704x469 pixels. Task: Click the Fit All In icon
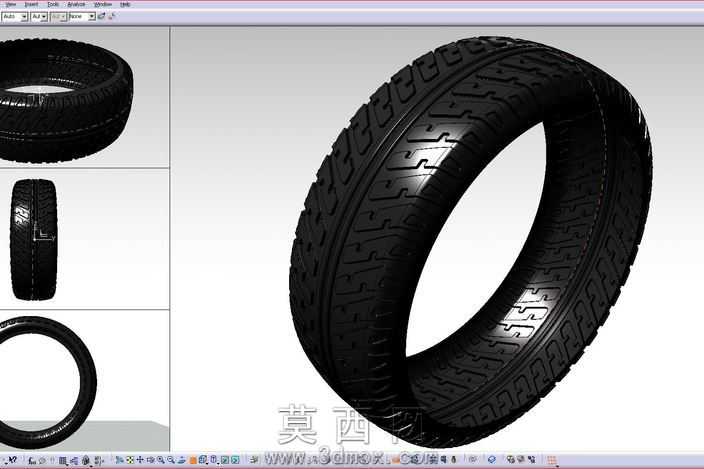pos(130,460)
